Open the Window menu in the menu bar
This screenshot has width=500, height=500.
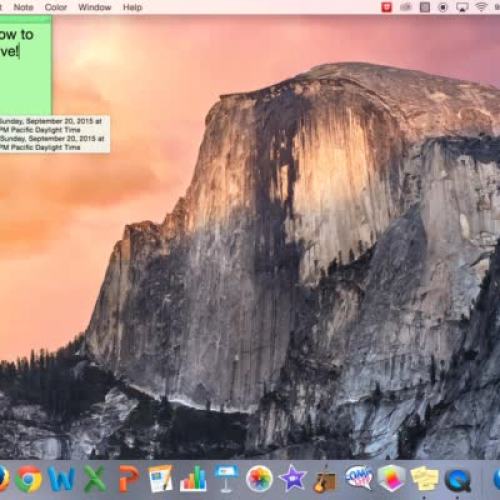click(x=95, y=7)
